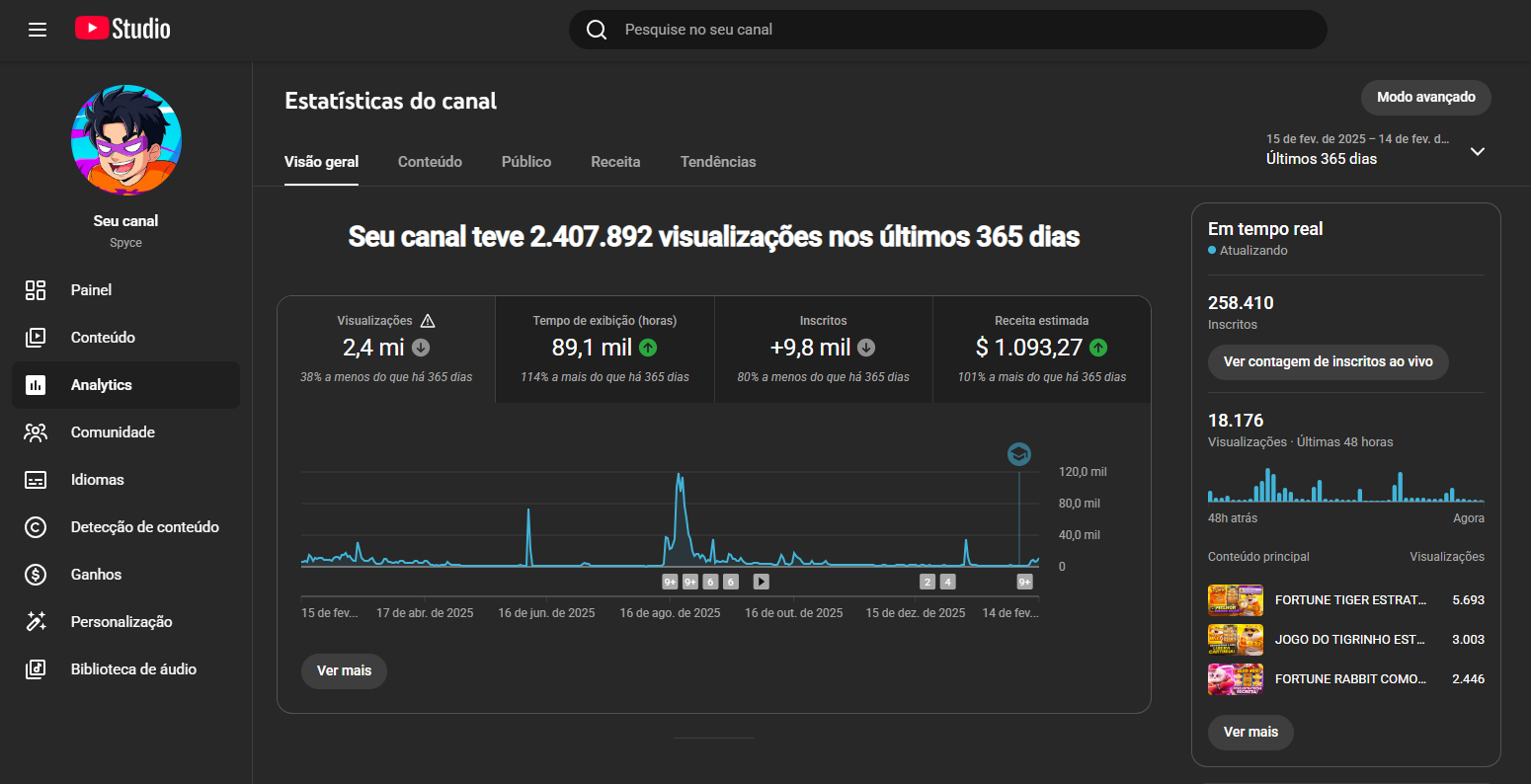Open Detecção de conteúdo in sidebar

125,527
